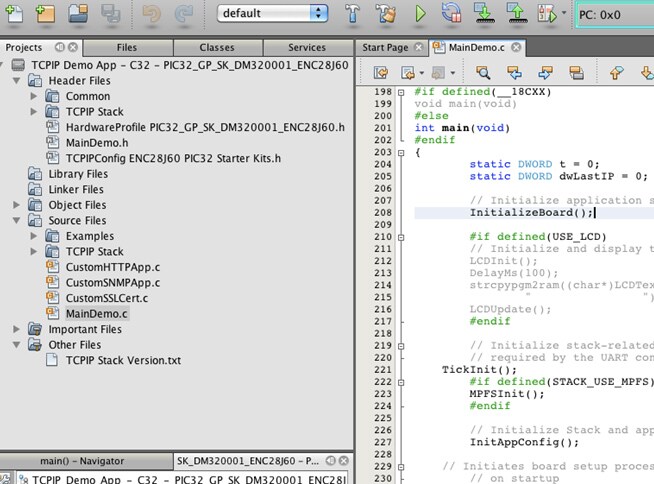The image size is (654, 484).
Task: Click Make and Program Device green down-arrow icon
Action: pos(484,13)
